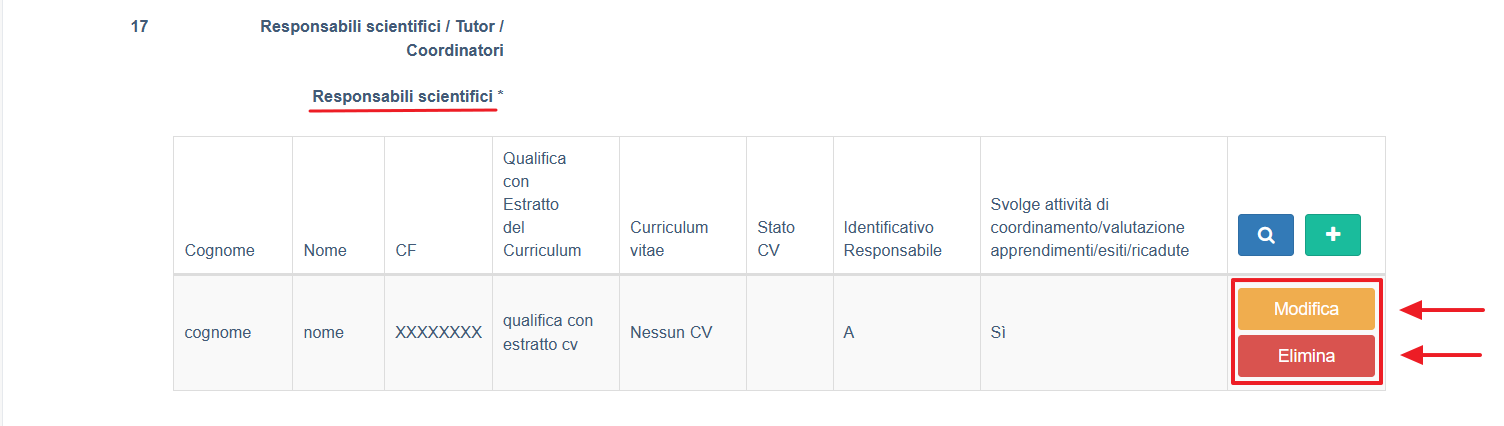This screenshot has height=426, width=1504.
Task: Click the blue magnifier search button
Action: tap(1266, 235)
